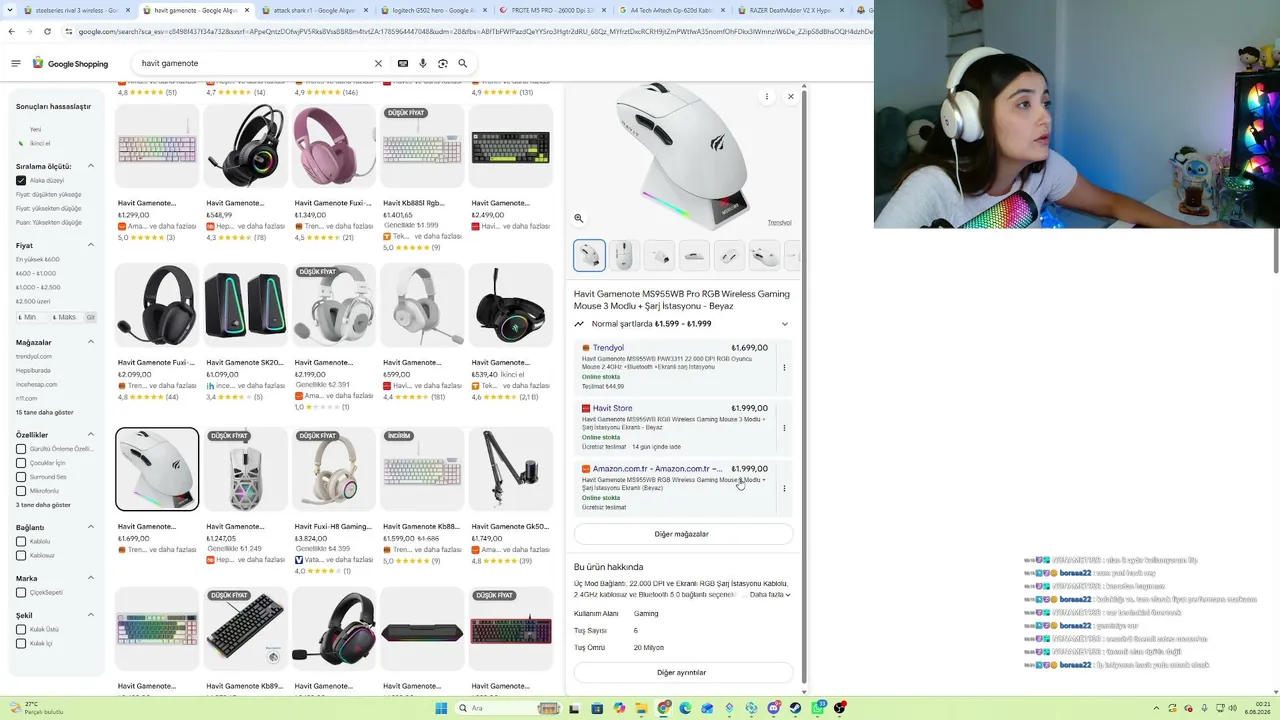This screenshot has height=720, width=1280.
Task: Switch to the PROTE M5 PRO tab
Action: click(x=551, y=10)
